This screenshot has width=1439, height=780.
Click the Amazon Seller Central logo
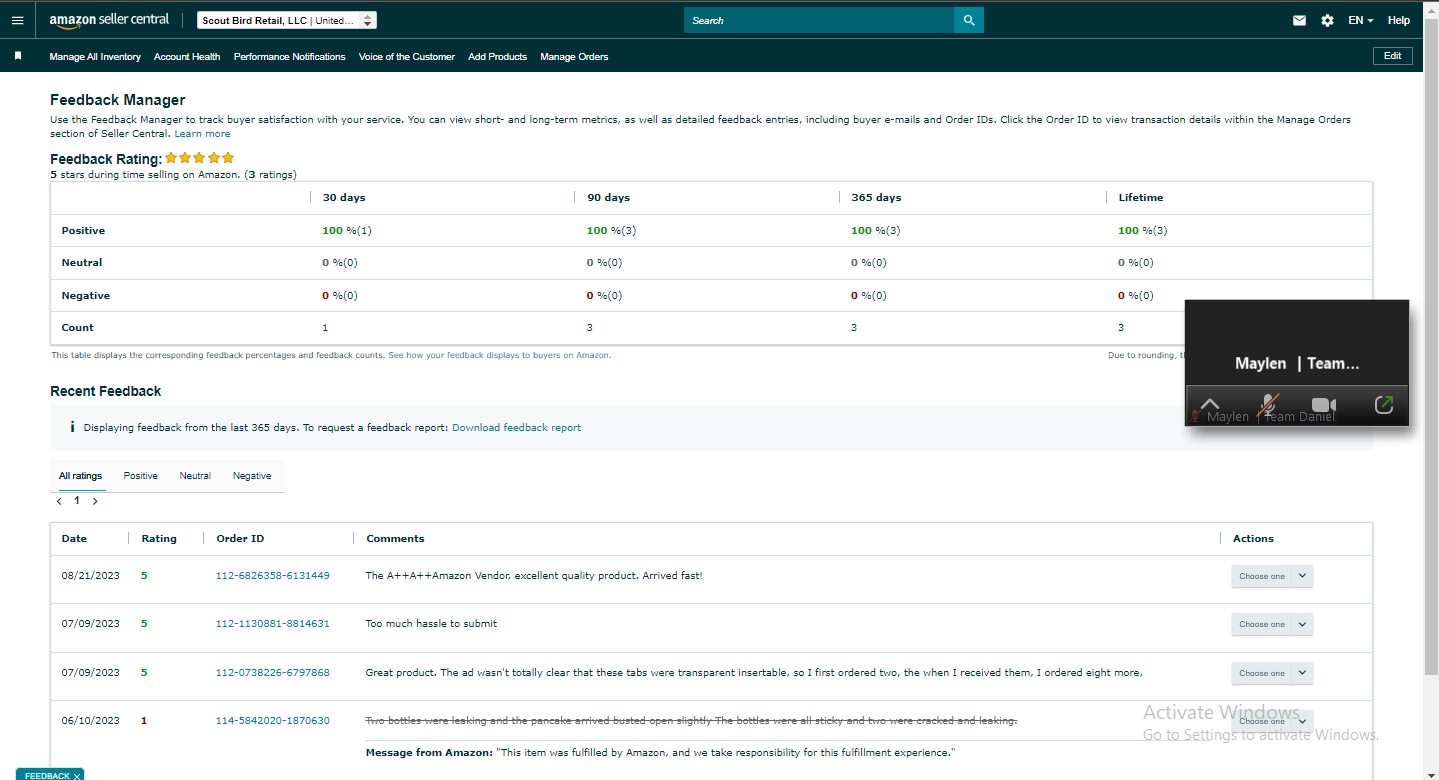pyautogui.click(x=109, y=20)
